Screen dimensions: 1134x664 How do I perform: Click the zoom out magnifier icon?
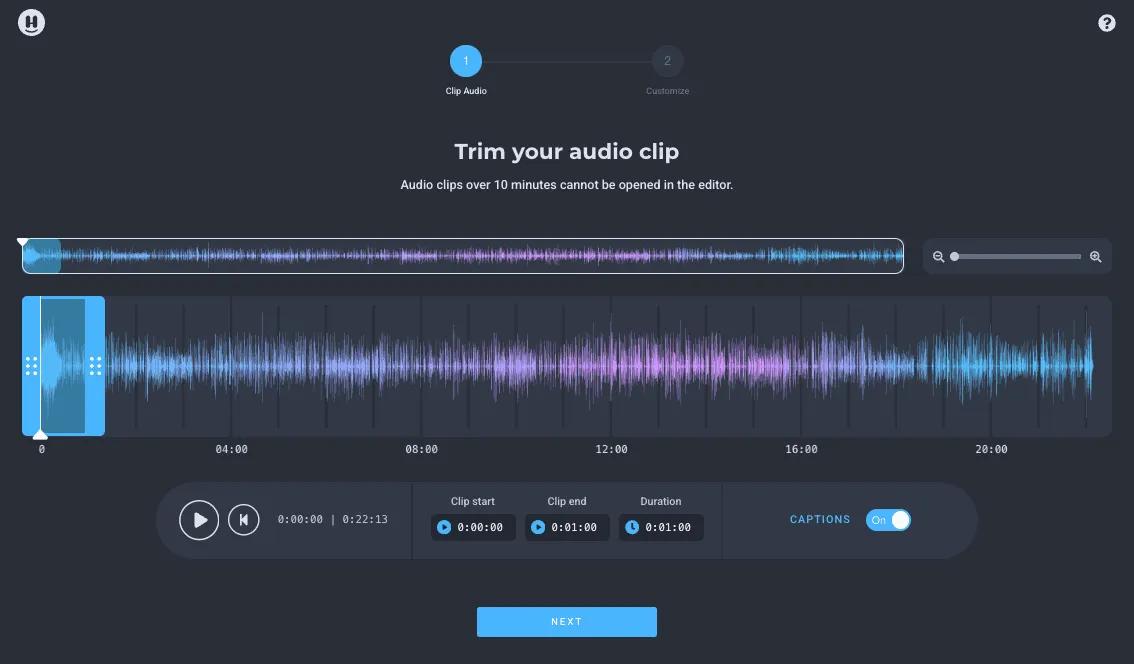click(938, 257)
